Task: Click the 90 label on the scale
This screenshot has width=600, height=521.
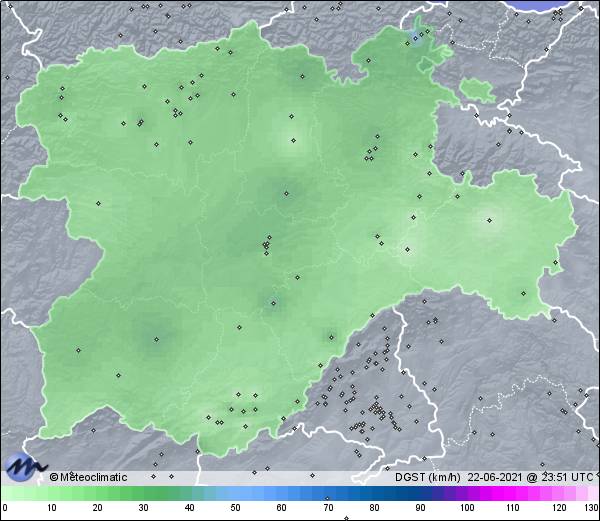Action: pos(420,508)
